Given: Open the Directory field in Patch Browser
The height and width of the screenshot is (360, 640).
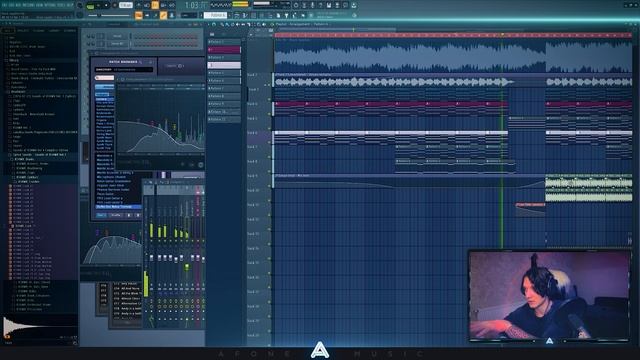Looking at the screenshot, I should point(124,70).
